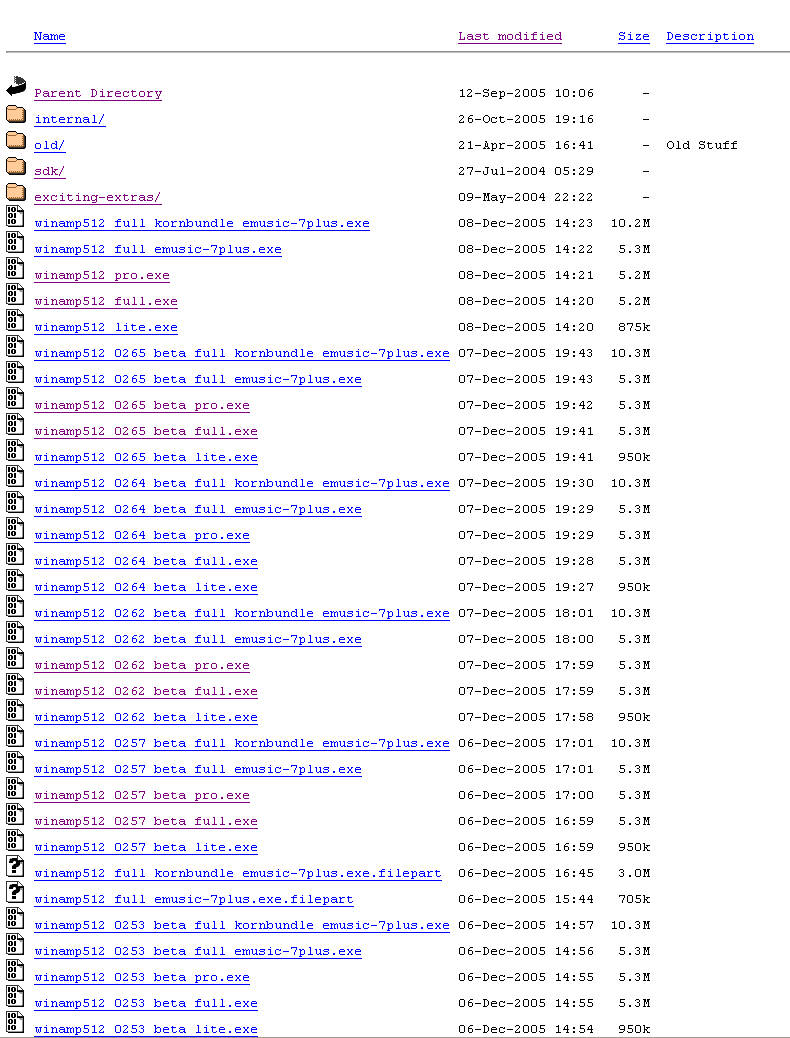The image size is (790, 1038).
Task: Click binary icon beside winamp512_0262_beta_lite.exe
Action: tap(15, 711)
